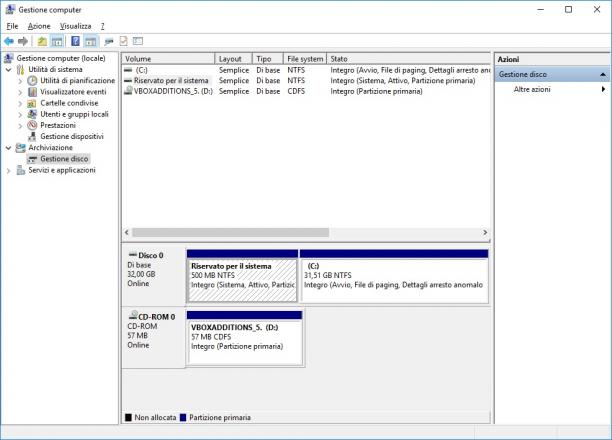The image size is (612, 440).
Task: Expand the Prestazioni node
Action: pyautogui.click(x=20, y=126)
